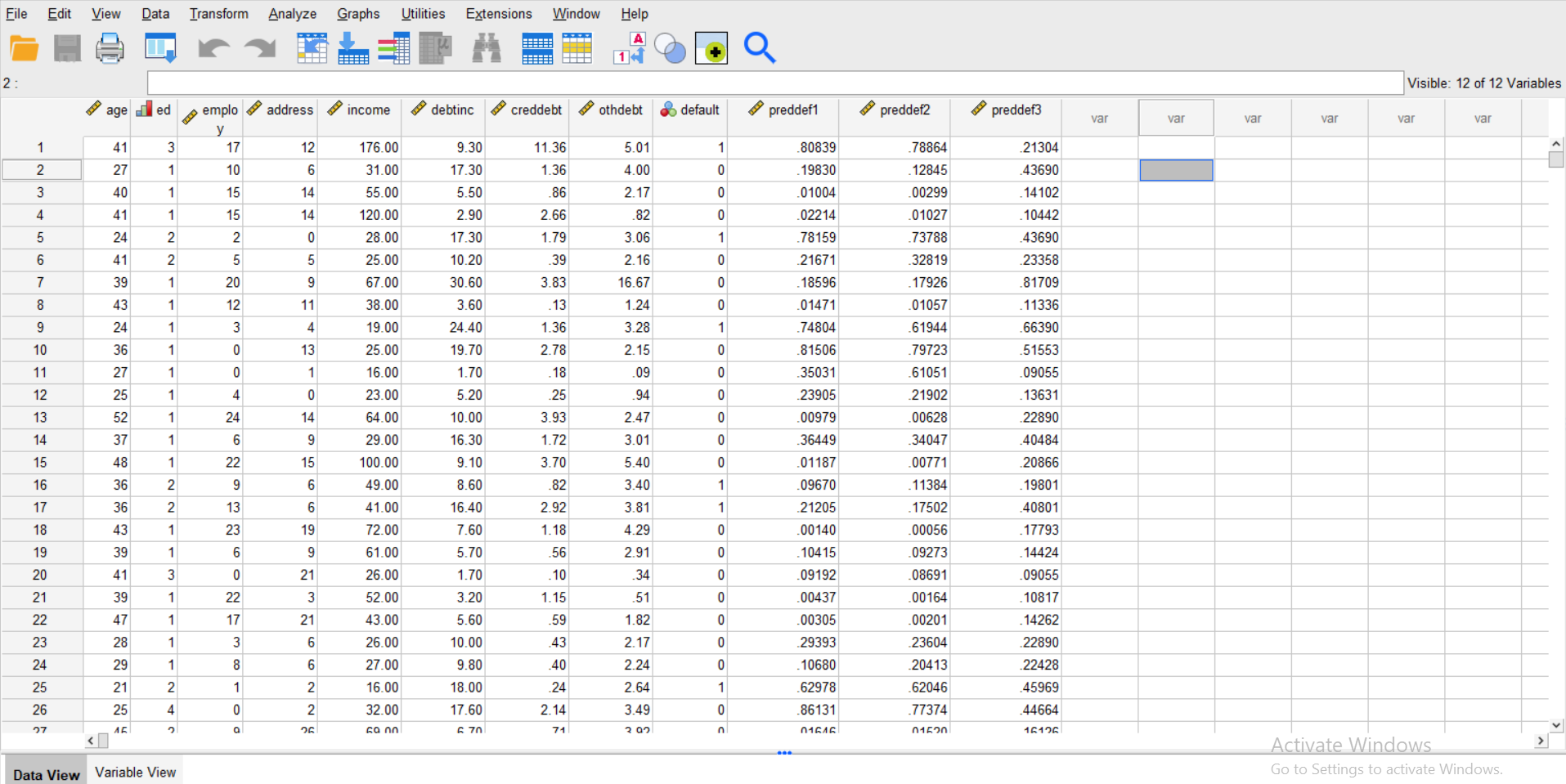1566x784 pixels.
Task: Click the vertical scrollbar thumb
Action: (x=1556, y=159)
